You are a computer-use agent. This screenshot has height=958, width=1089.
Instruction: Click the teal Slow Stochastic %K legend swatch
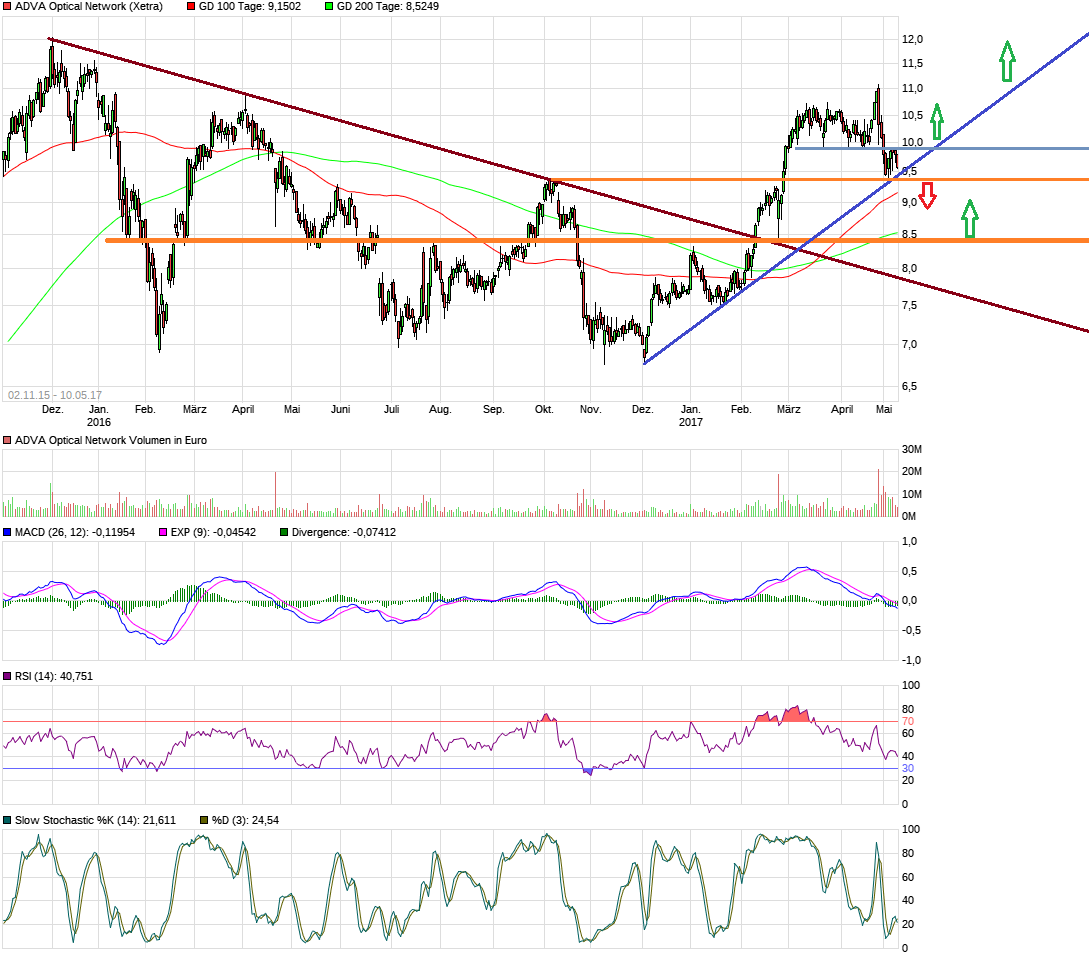coord(7,820)
